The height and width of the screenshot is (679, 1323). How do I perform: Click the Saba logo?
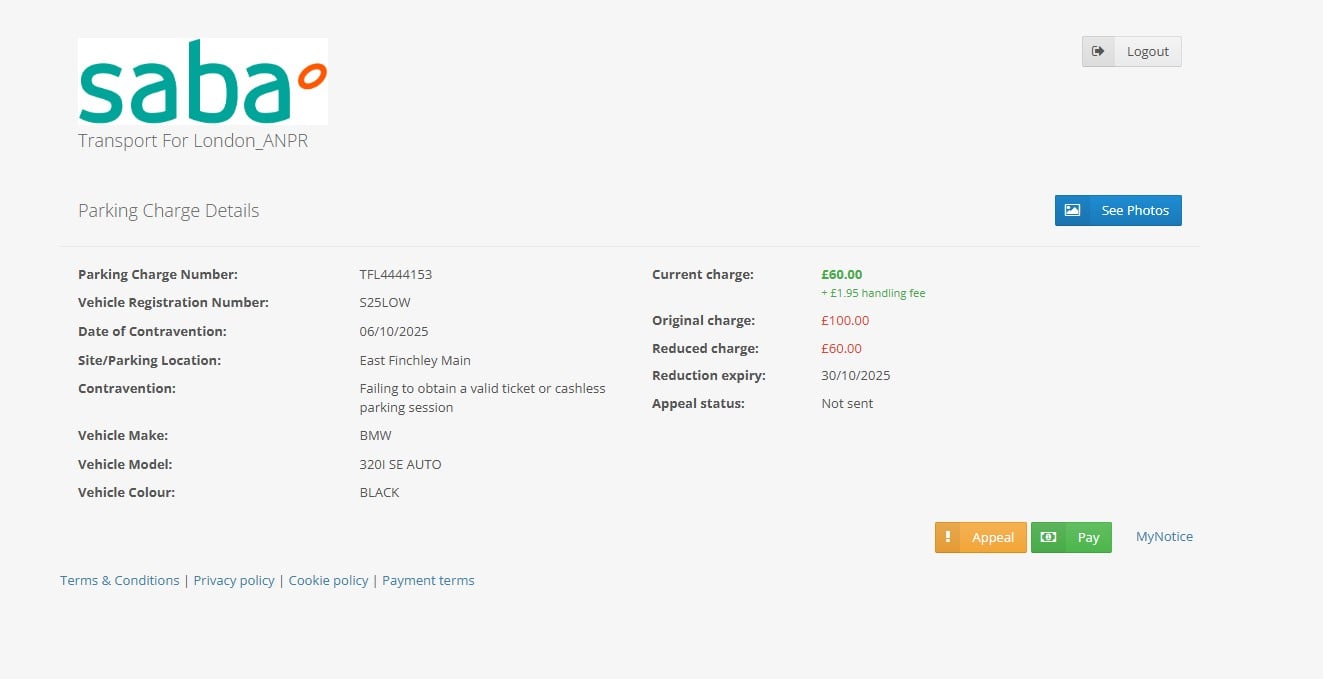(203, 81)
